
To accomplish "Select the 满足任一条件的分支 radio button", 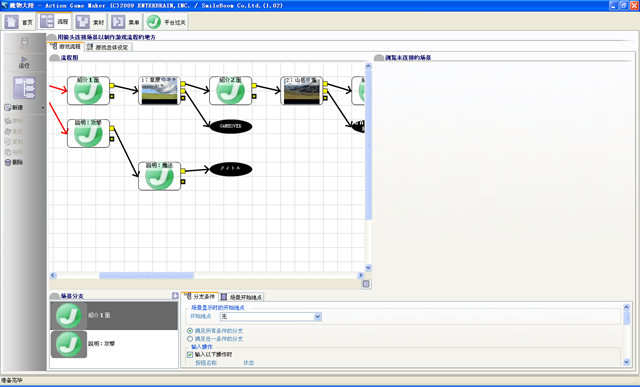I will point(190,339).
